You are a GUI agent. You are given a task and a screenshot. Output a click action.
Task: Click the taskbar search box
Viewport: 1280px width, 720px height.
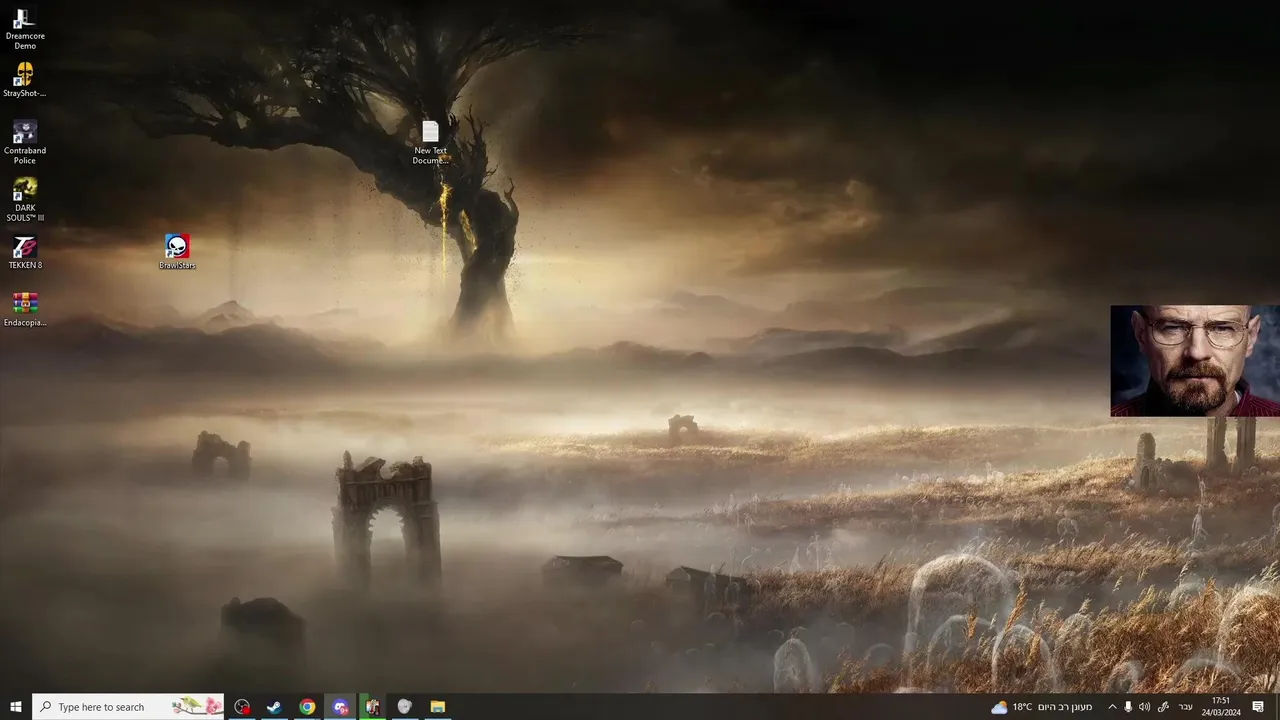pyautogui.click(x=129, y=707)
